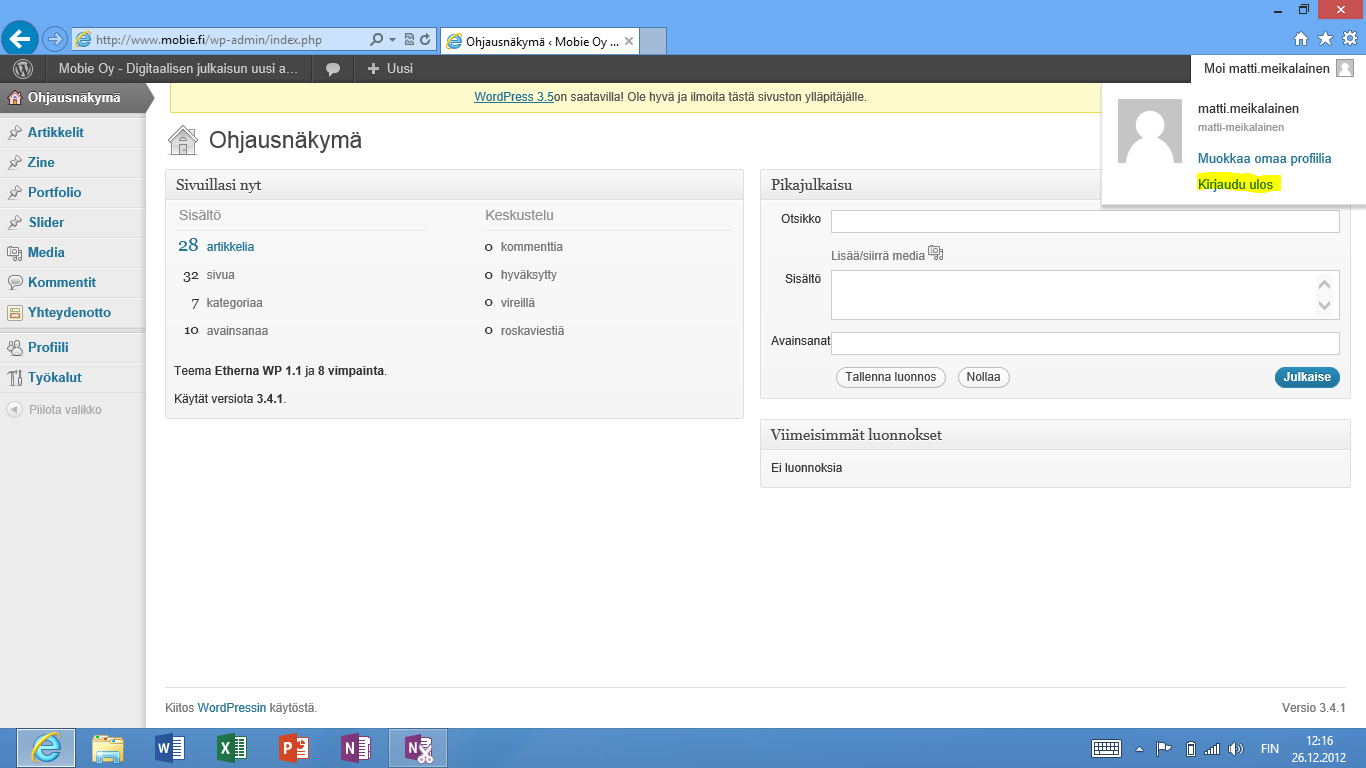The width and height of the screenshot is (1366, 768).
Task: Open the browser settings gear icon
Action: point(1349,39)
